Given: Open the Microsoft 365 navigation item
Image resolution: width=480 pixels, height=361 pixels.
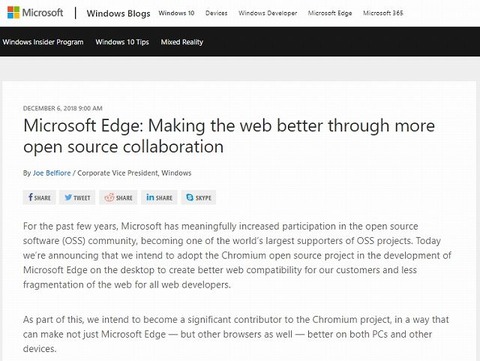Looking at the screenshot, I should tap(383, 13).
